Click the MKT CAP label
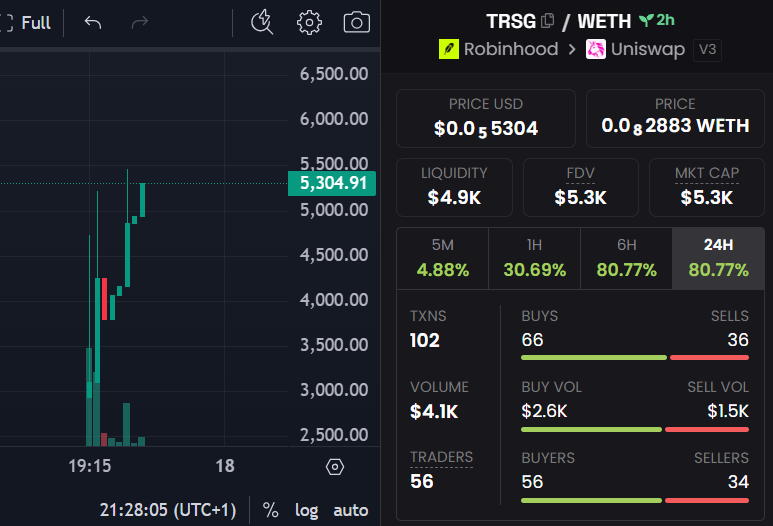Screen dimensions: 773x526 pos(706,173)
